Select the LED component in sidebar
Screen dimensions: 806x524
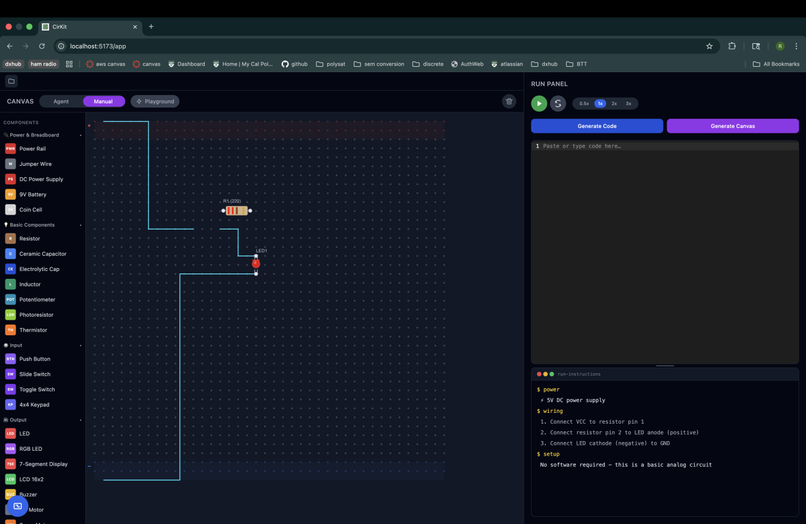pos(24,433)
